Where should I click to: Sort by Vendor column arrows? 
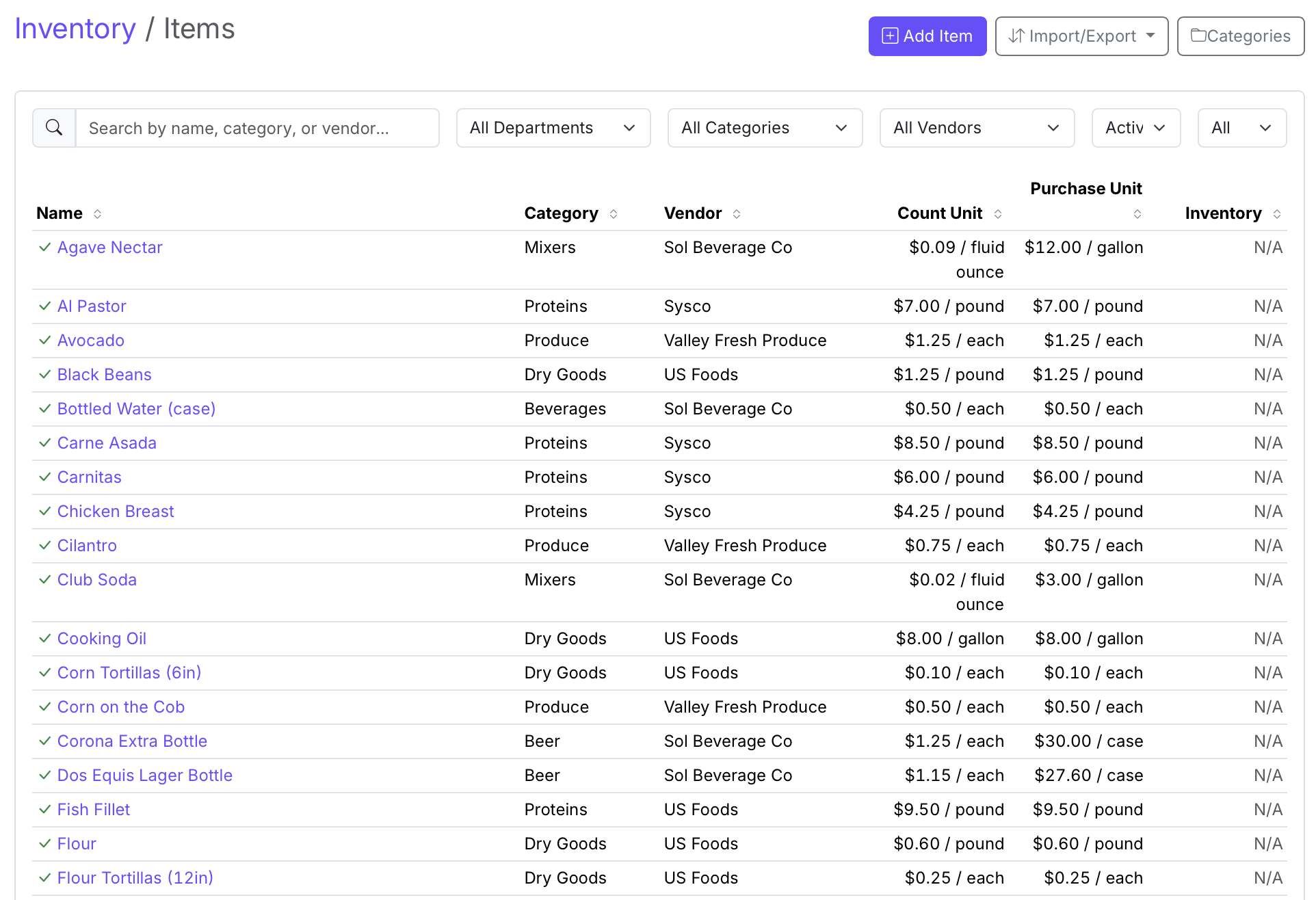[737, 214]
